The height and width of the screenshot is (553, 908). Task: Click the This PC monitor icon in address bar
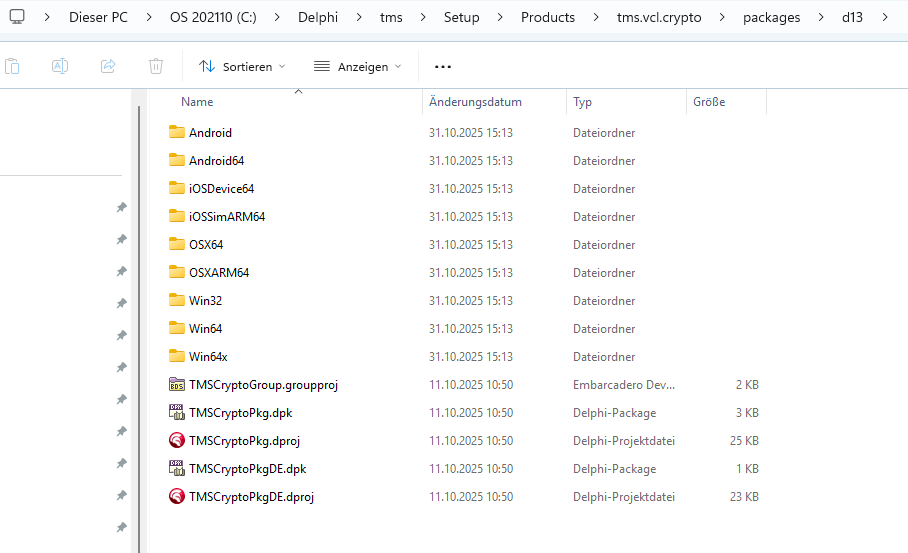coord(17,17)
